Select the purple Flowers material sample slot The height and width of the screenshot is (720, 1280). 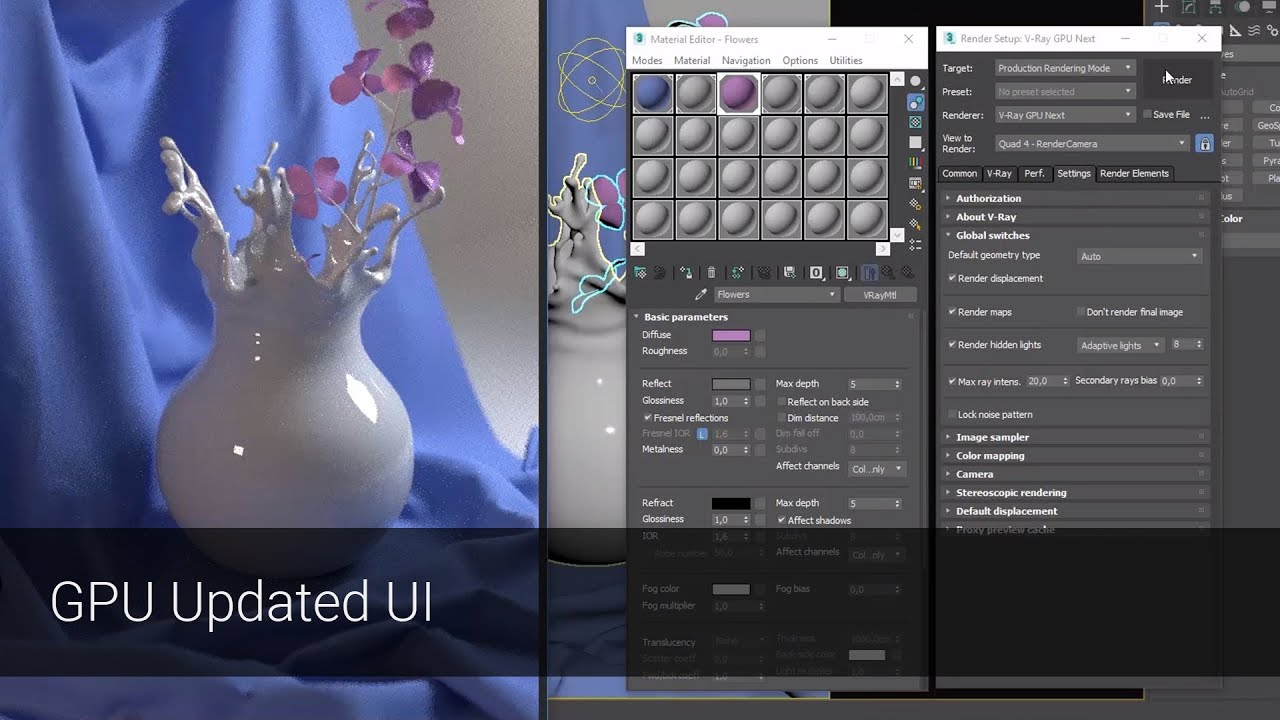739,94
